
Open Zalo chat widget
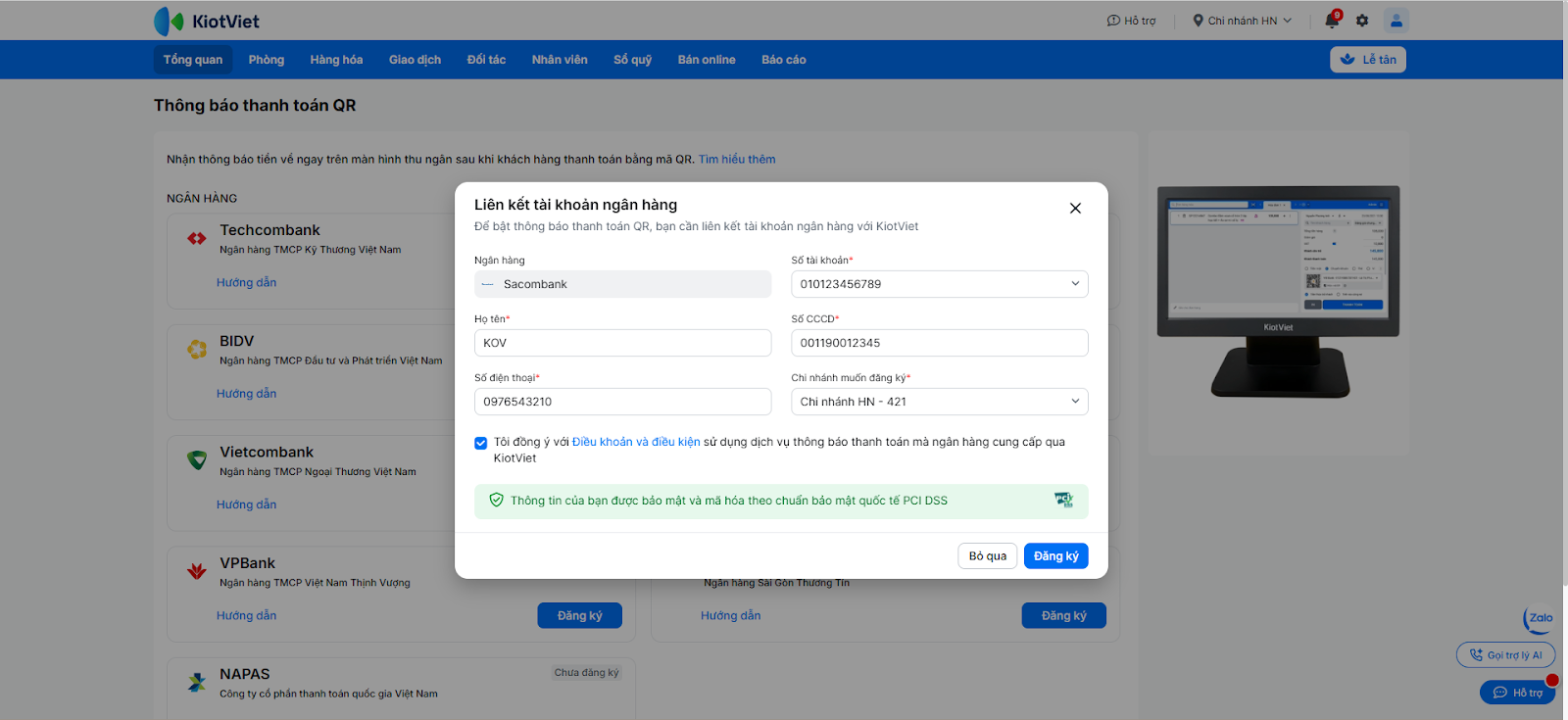click(1539, 618)
